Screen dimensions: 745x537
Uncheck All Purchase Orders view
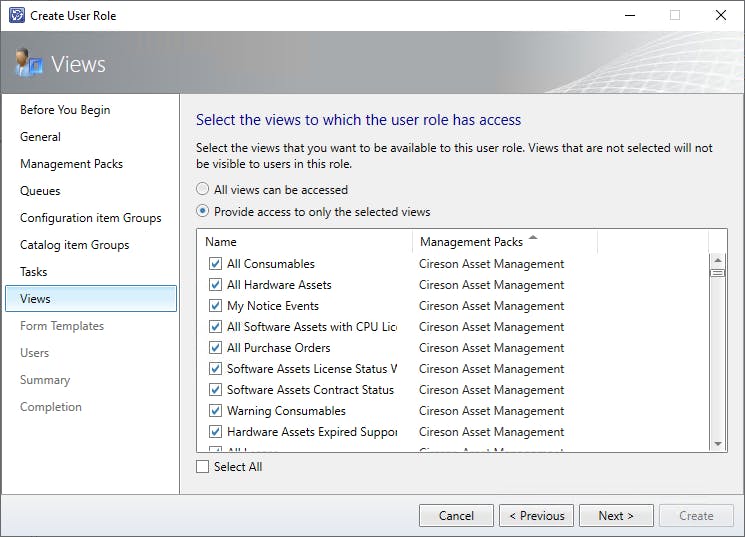click(x=215, y=348)
